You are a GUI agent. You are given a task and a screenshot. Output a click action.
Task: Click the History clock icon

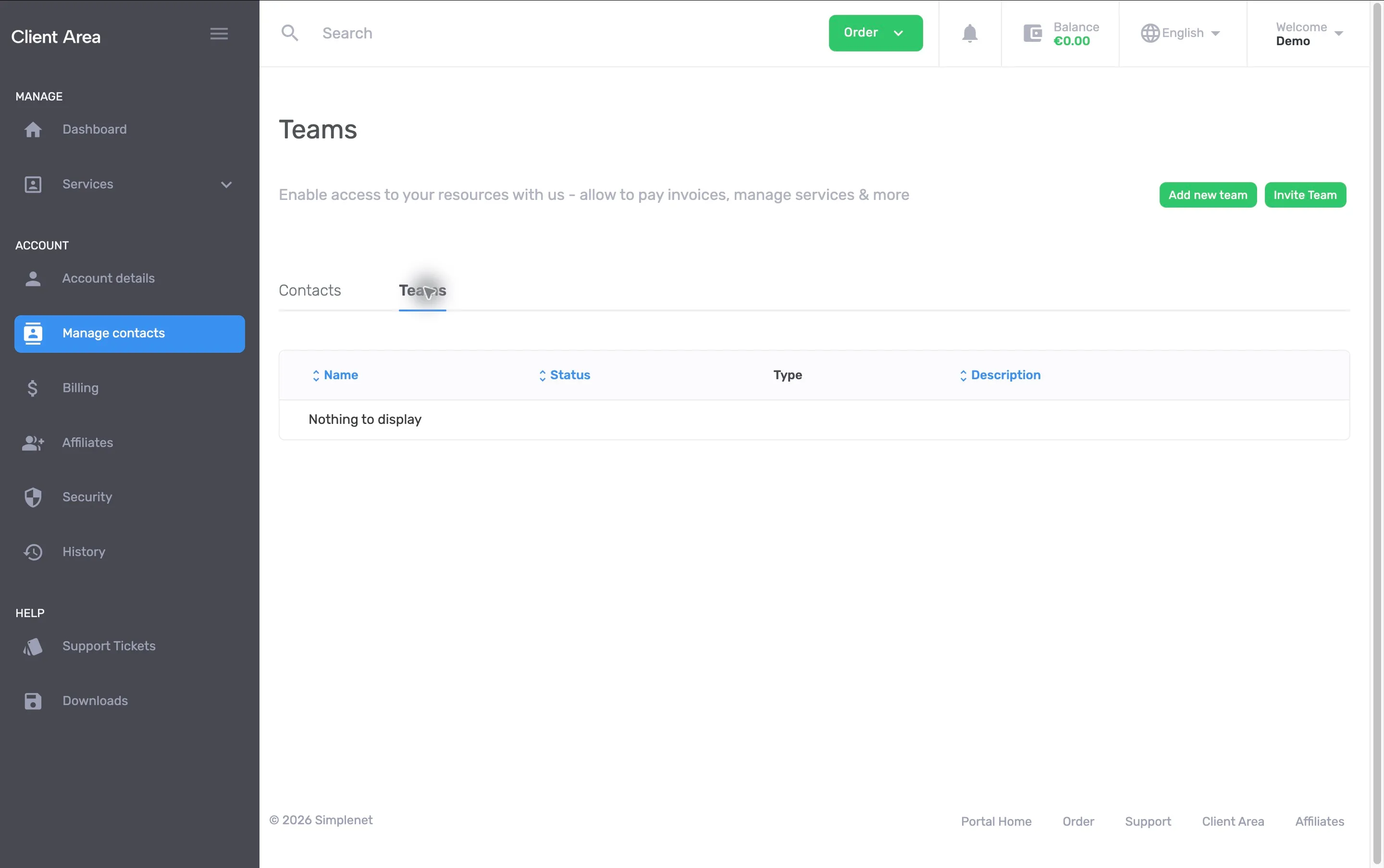tap(33, 552)
